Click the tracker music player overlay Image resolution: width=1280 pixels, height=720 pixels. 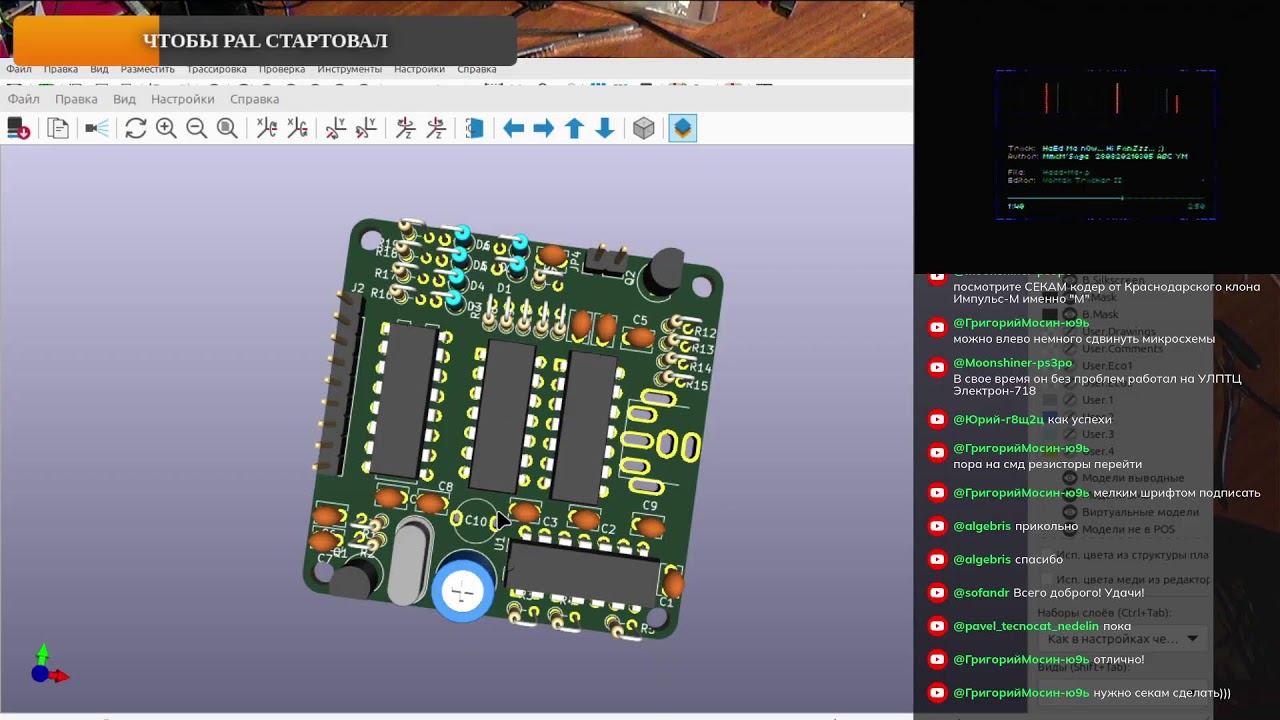(x=1106, y=145)
